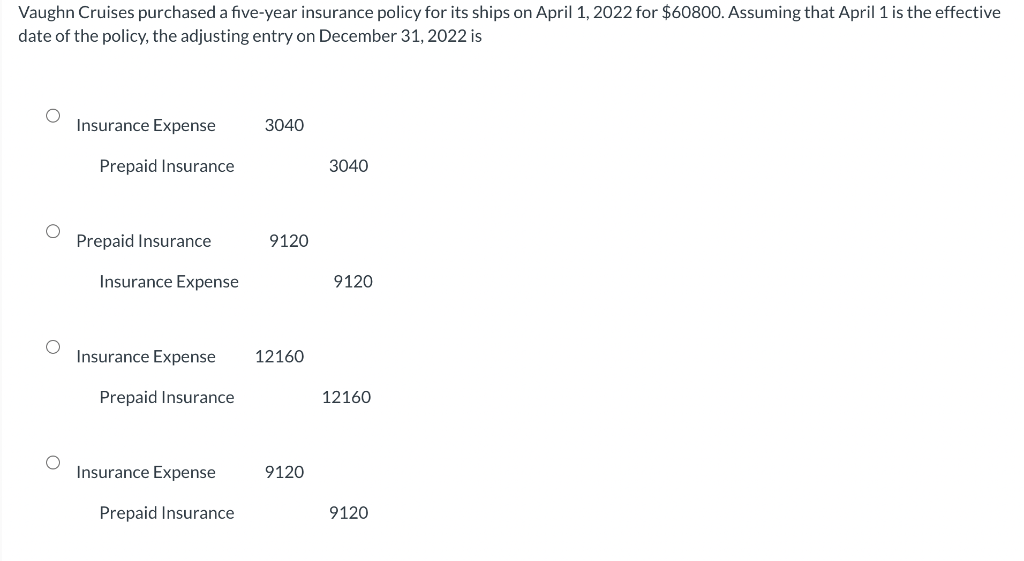Click Insurance Expense label in the last option
The image size is (1024, 561).
pyautogui.click(x=146, y=472)
